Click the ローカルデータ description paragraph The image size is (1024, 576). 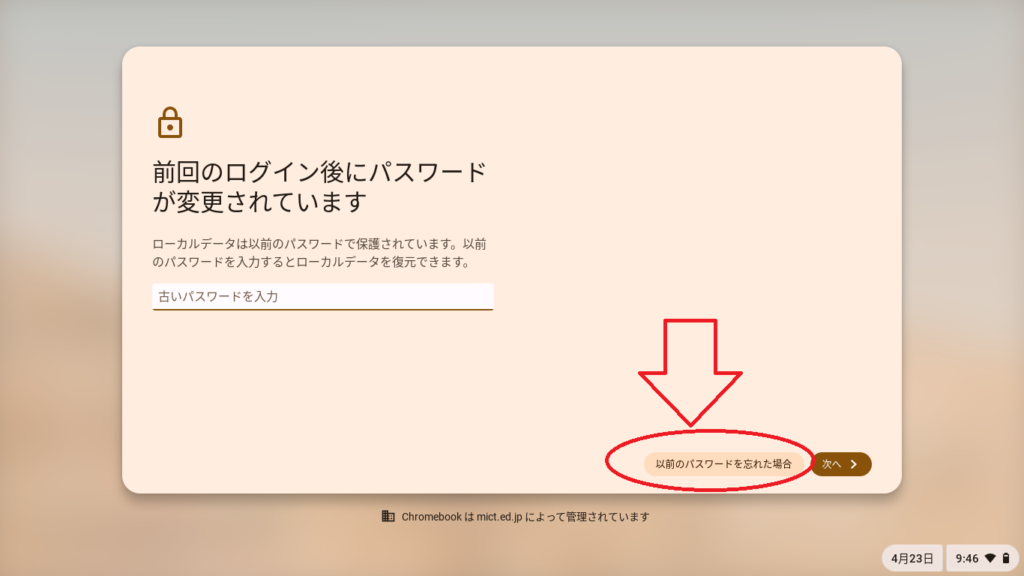pos(319,253)
